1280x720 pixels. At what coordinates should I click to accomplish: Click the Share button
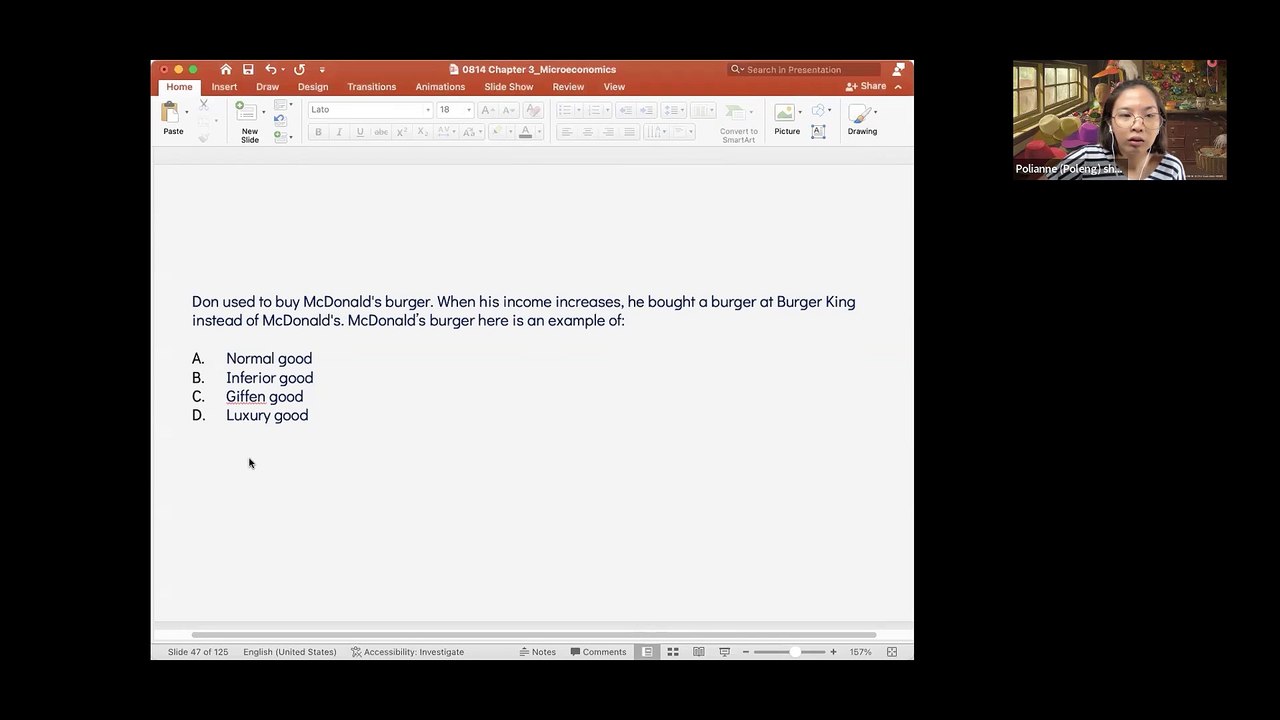[866, 86]
